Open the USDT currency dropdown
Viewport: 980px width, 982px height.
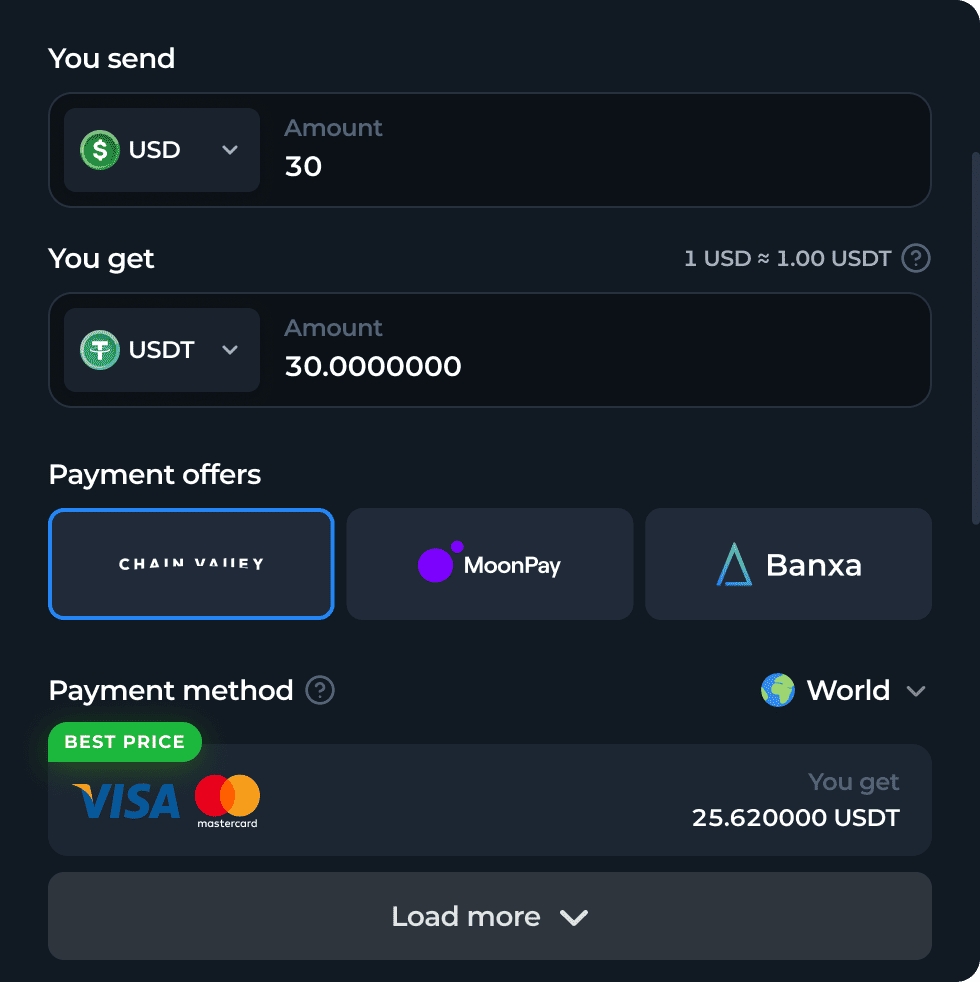(162, 350)
